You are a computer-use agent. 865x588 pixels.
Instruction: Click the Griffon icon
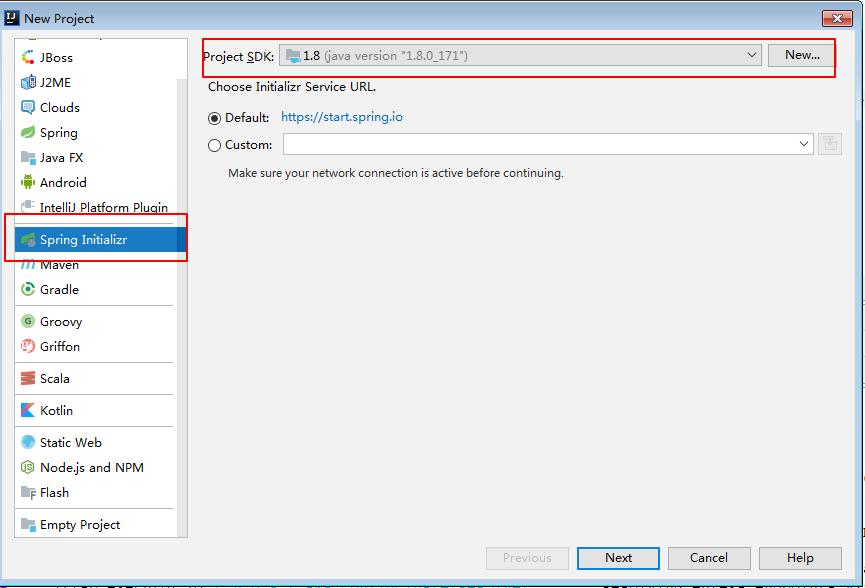28,346
